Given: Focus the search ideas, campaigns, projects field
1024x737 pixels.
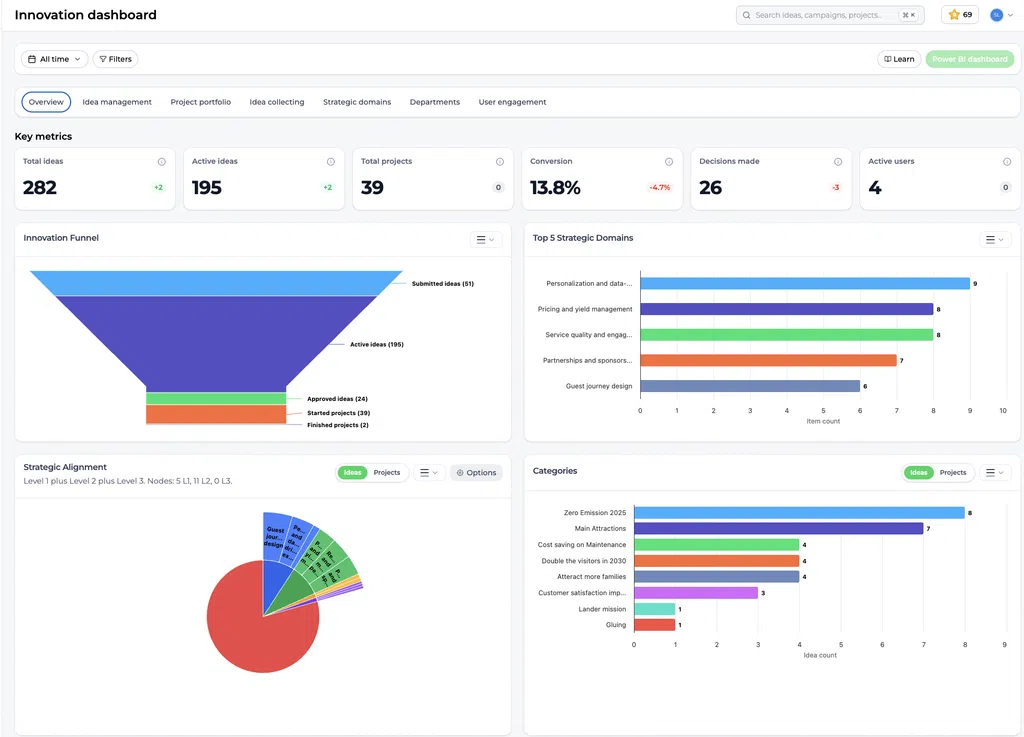Looking at the screenshot, I should click(830, 15).
